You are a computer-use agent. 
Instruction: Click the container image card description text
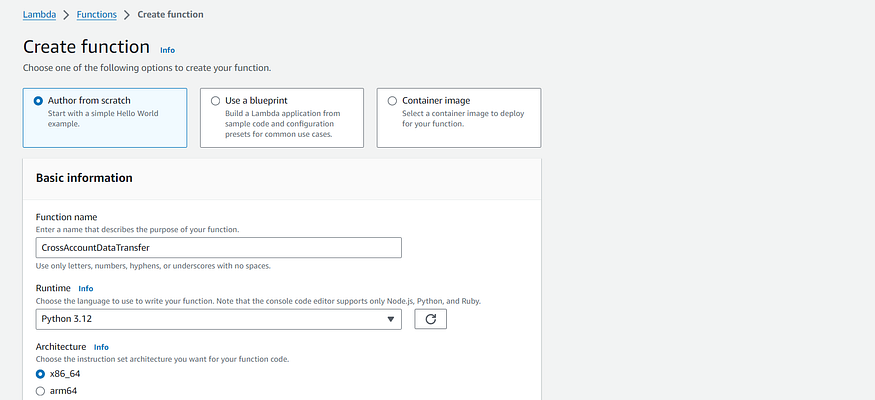coord(463,119)
